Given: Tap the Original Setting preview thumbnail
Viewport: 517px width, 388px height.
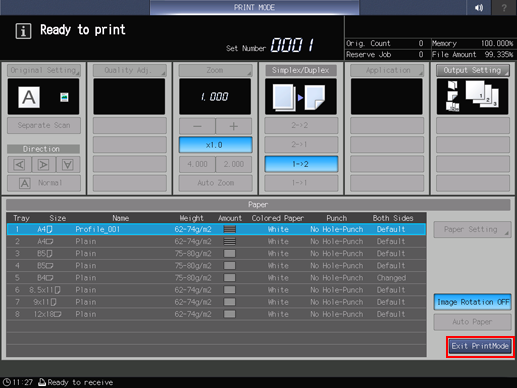Looking at the screenshot, I should [x=43, y=97].
